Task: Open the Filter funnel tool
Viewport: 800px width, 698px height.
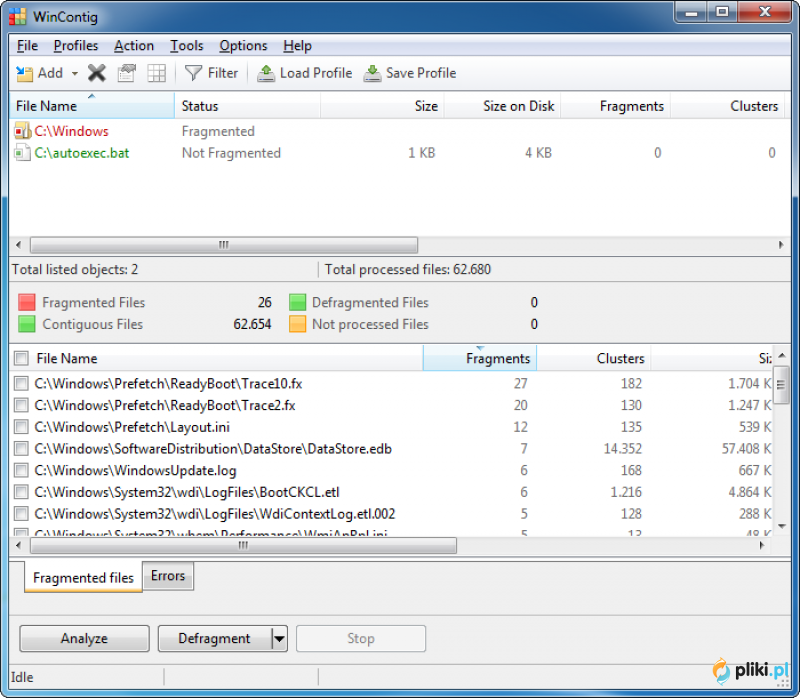Action: tap(193, 73)
